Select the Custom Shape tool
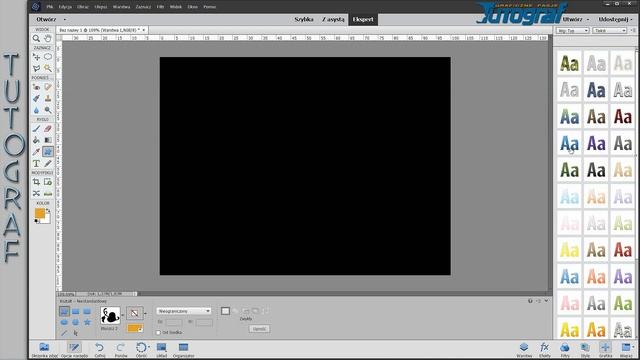This screenshot has width=640, height=360. click(48, 152)
